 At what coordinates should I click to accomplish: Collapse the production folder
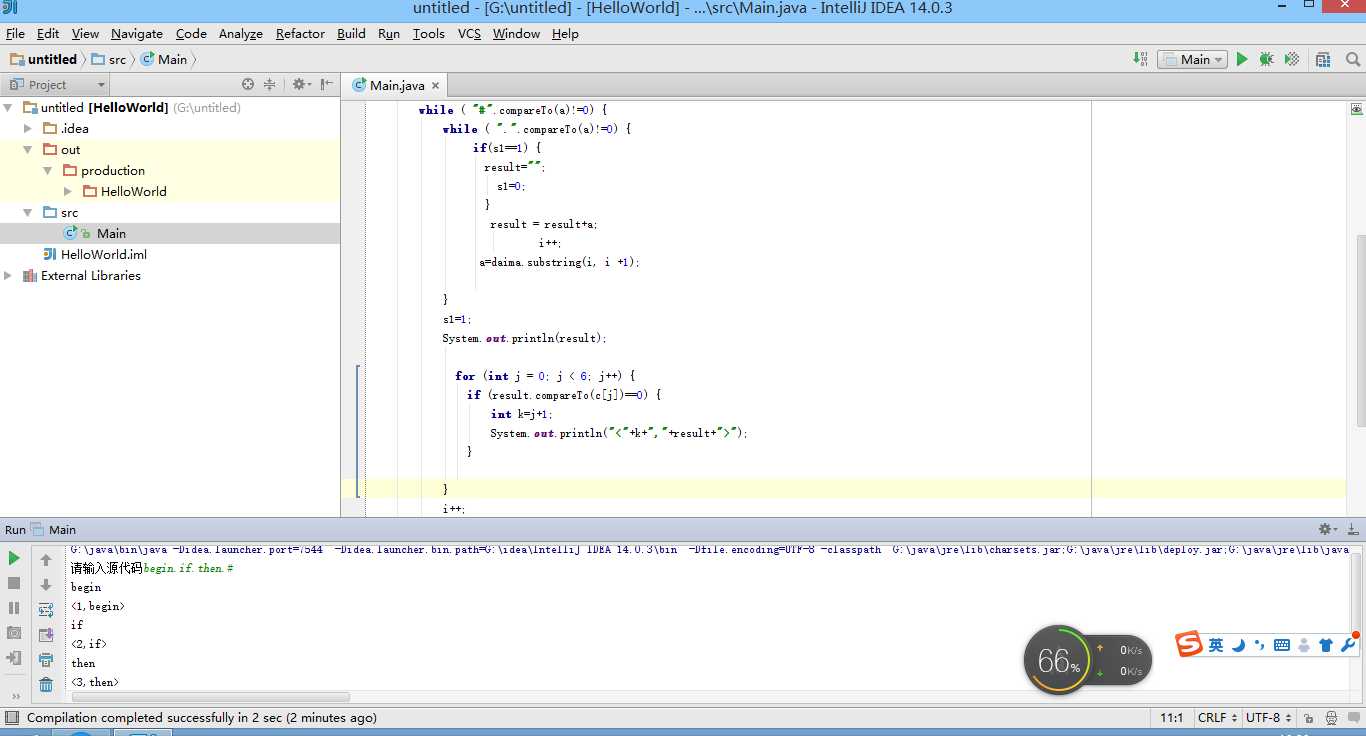[x=48, y=170]
